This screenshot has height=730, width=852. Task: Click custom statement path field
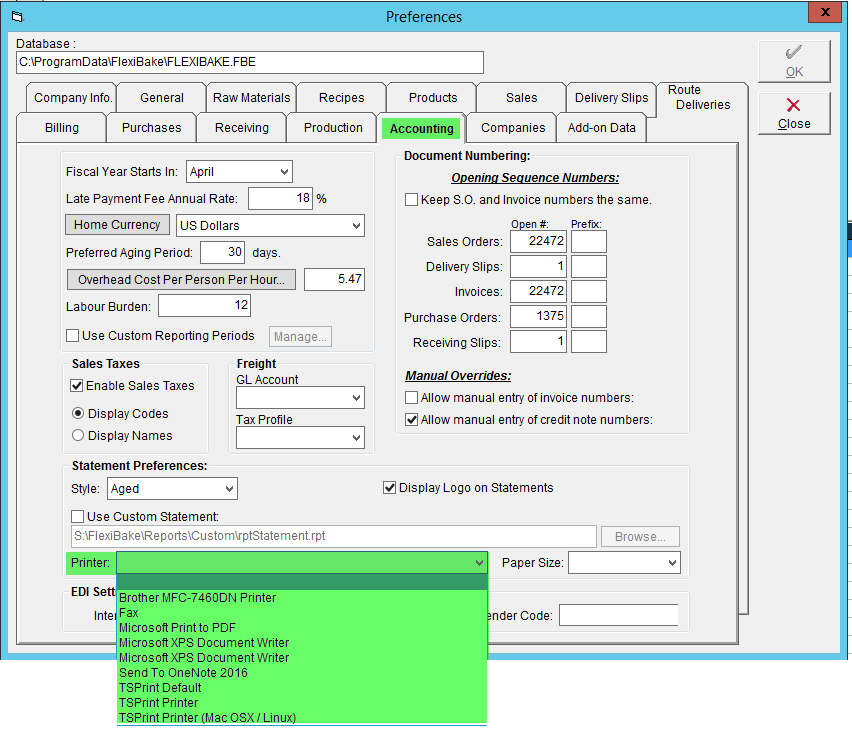point(334,536)
